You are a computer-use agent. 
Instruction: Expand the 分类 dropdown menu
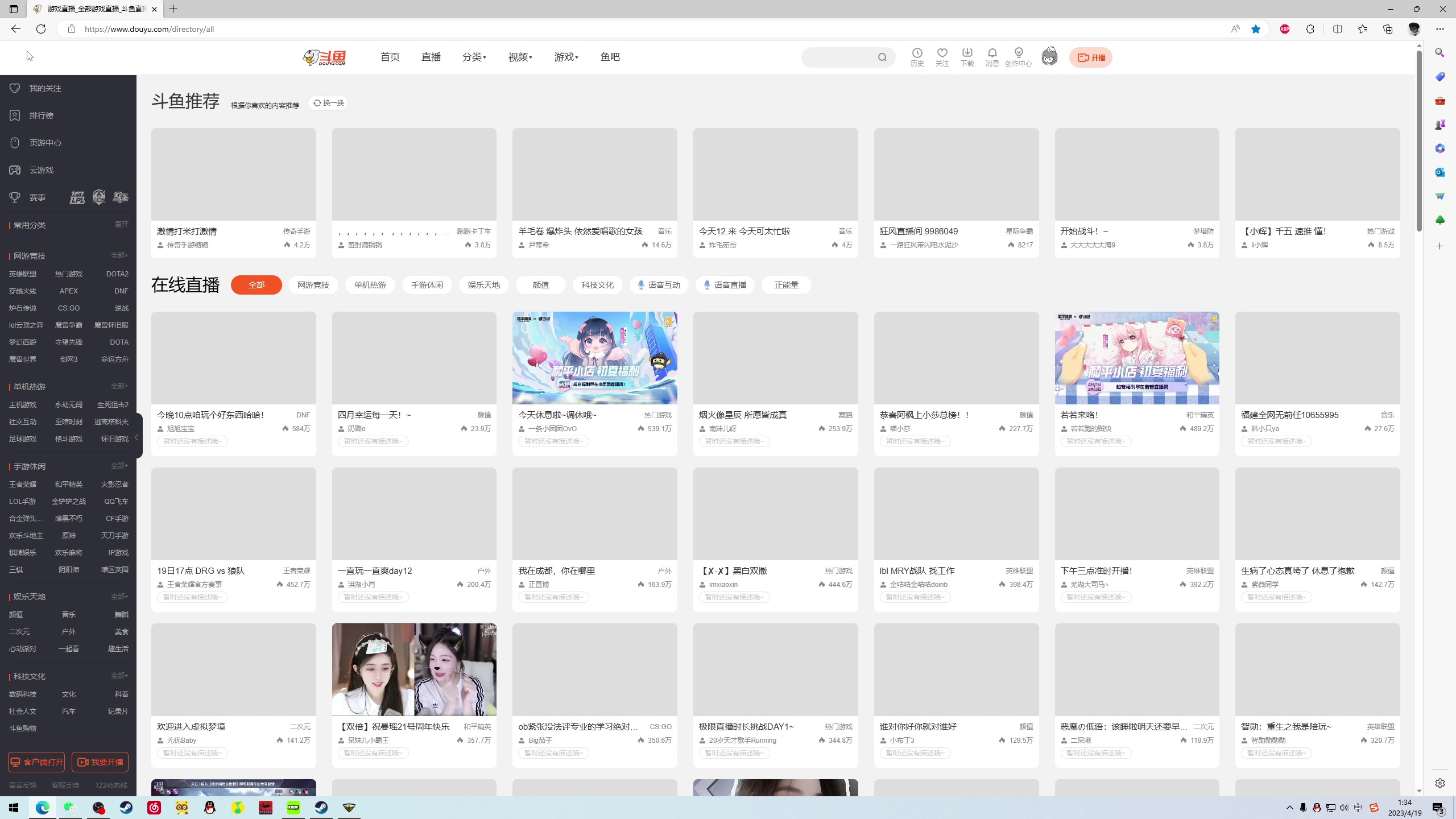click(x=474, y=57)
